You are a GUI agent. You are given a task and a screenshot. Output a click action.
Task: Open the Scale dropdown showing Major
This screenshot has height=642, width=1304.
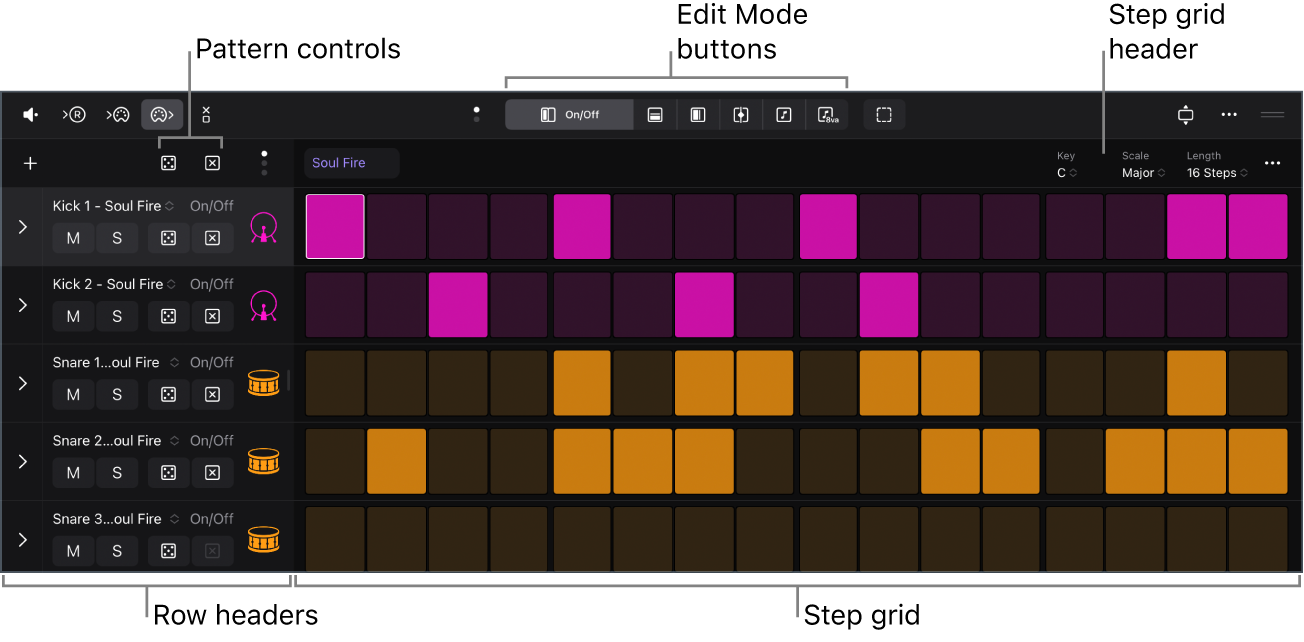(1140, 172)
